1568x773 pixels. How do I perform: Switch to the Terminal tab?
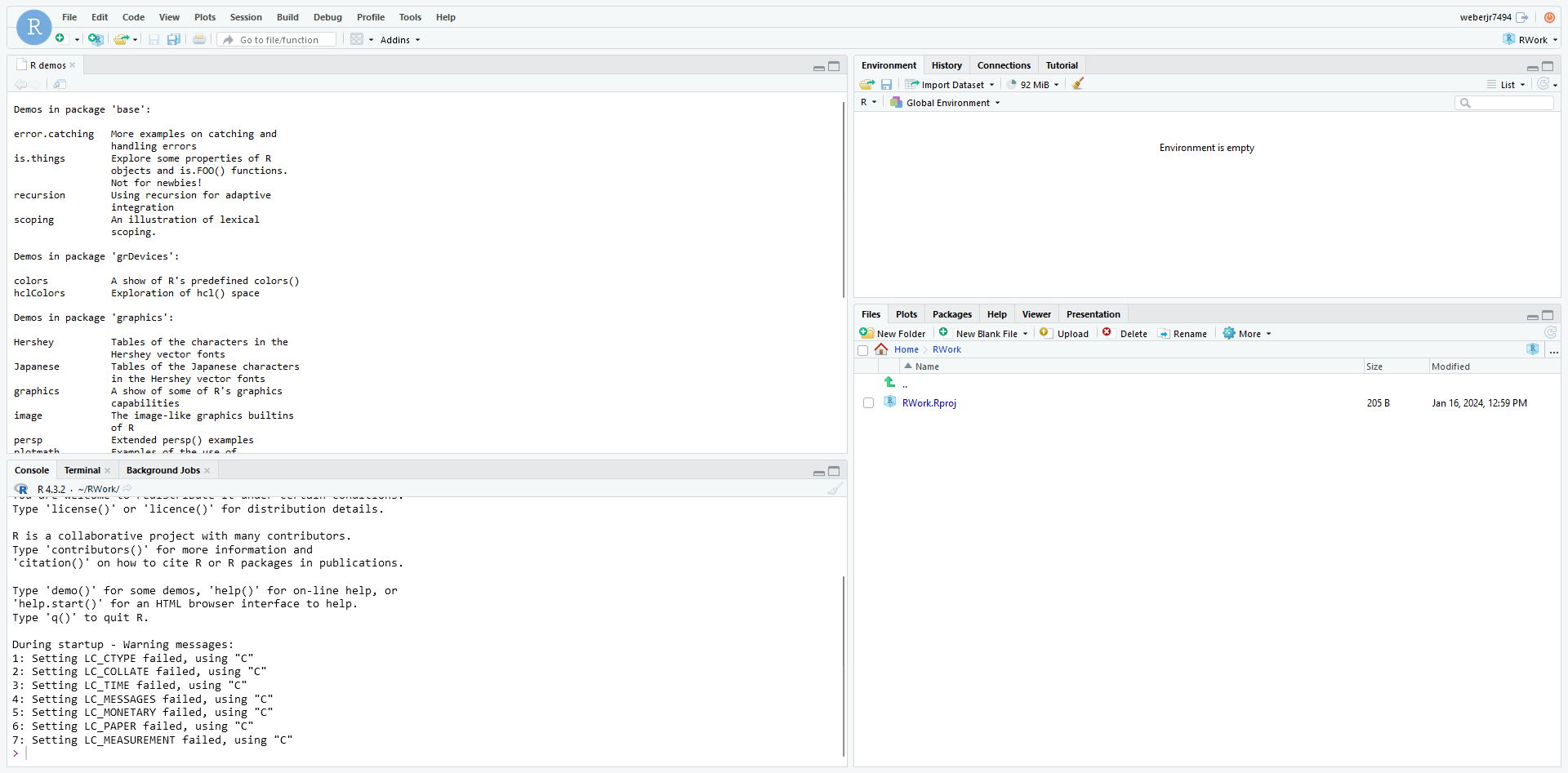pos(82,470)
